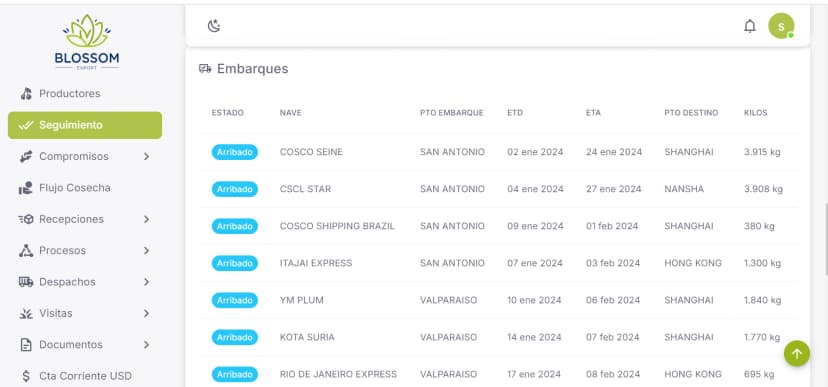Screen dimensions: 828x387
Task: Expand the Visitas submenu chevron
Action: click(146, 314)
